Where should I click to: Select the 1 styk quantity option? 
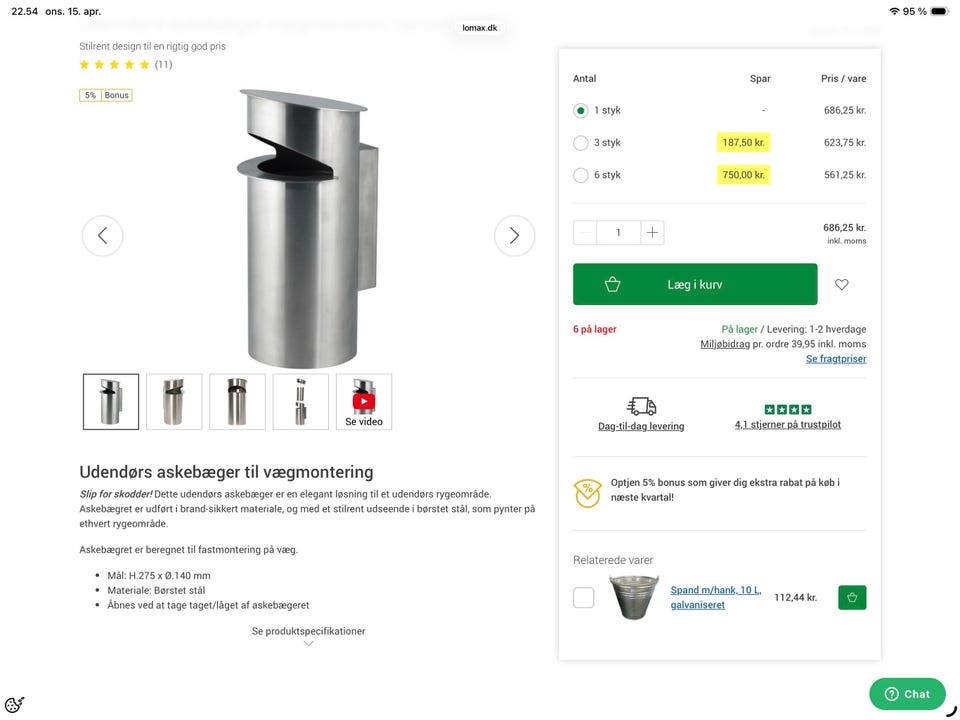coord(581,111)
